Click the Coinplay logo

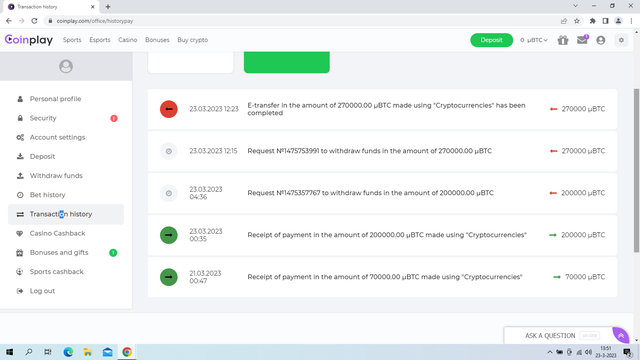[x=29, y=40]
